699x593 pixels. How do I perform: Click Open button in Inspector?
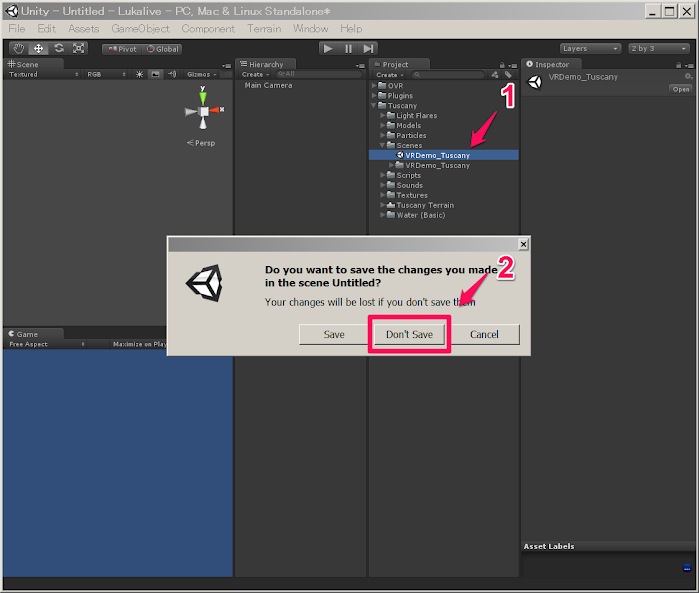[x=681, y=89]
